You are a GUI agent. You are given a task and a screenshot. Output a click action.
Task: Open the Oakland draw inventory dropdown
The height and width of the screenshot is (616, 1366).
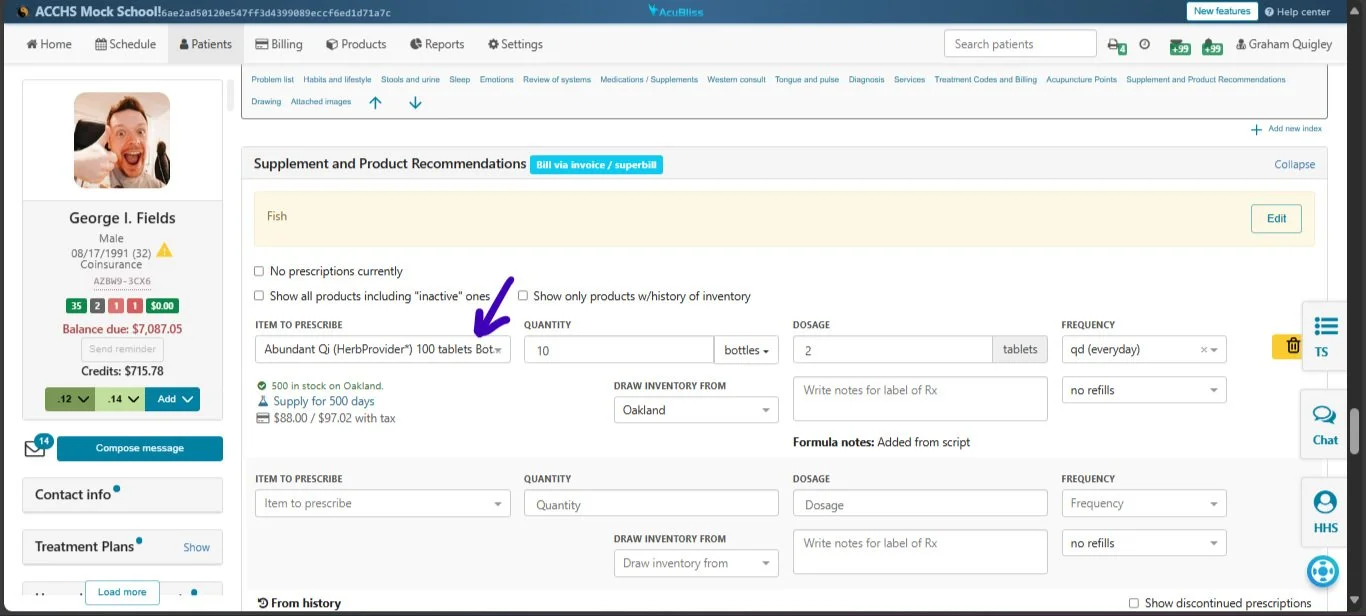point(696,410)
